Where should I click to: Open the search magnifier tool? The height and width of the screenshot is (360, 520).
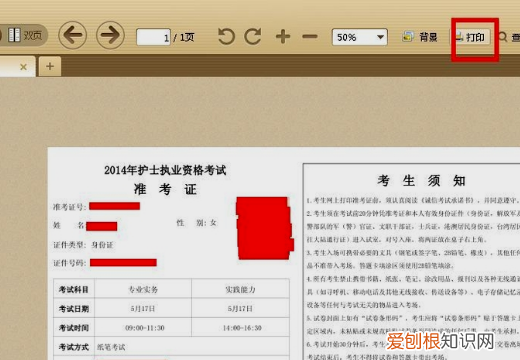click(x=502, y=37)
